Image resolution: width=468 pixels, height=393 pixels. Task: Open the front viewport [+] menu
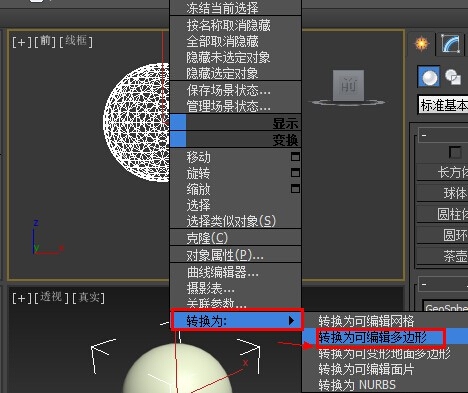click(22, 42)
